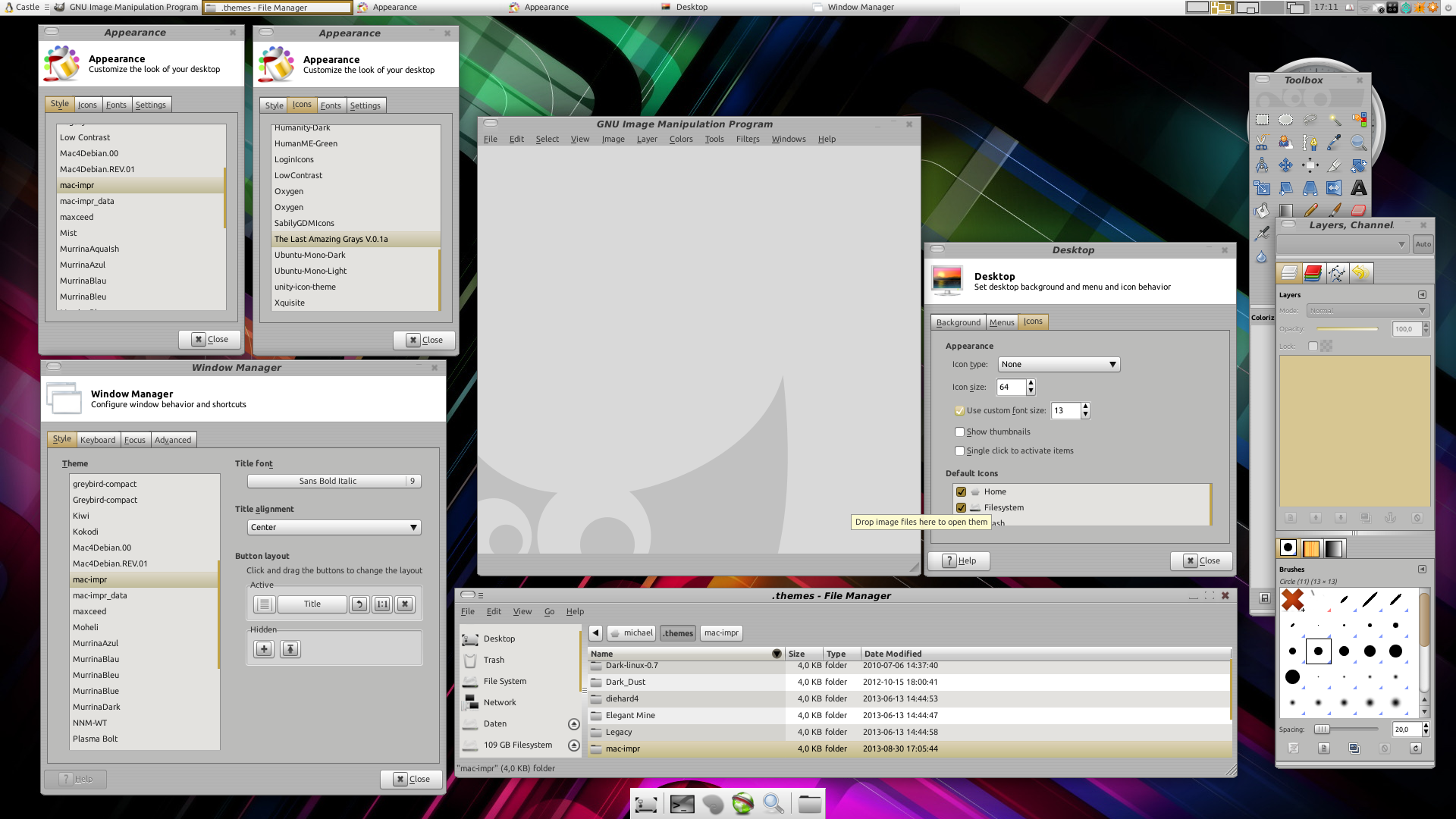Open the Go menu in File Manager

click(x=549, y=612)
